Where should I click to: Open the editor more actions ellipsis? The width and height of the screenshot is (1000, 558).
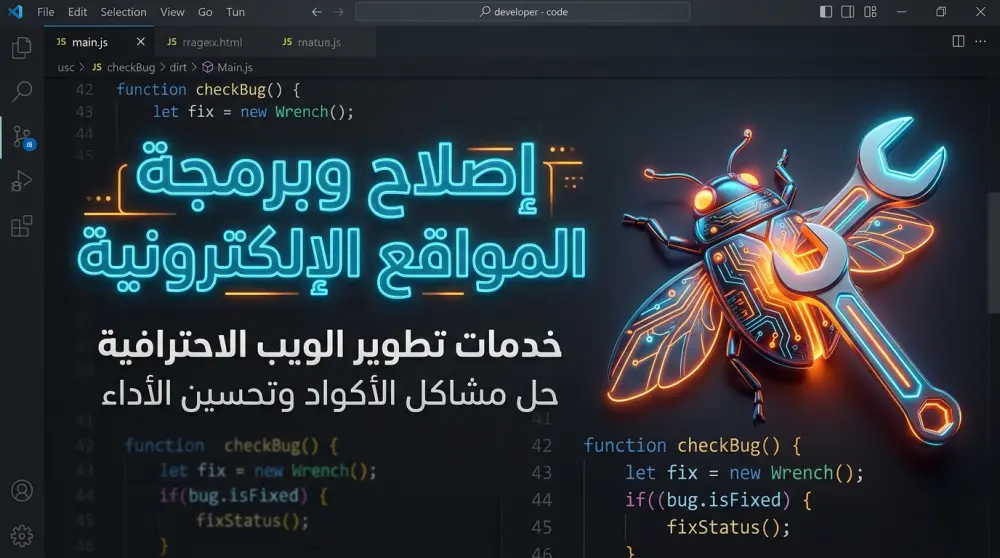(981, 41)
